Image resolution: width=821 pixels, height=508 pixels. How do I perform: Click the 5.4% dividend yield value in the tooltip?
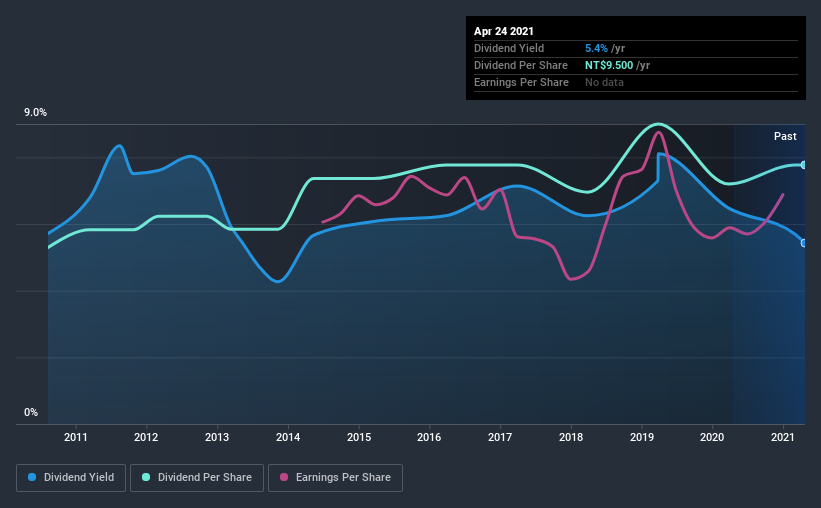596,48
